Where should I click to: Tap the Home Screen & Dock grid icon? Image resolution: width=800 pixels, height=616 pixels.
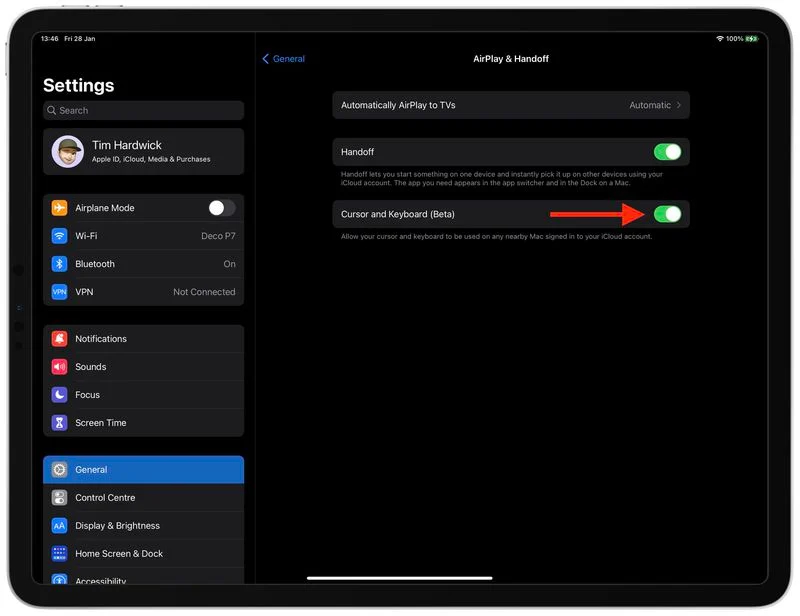tap(59, 554)
